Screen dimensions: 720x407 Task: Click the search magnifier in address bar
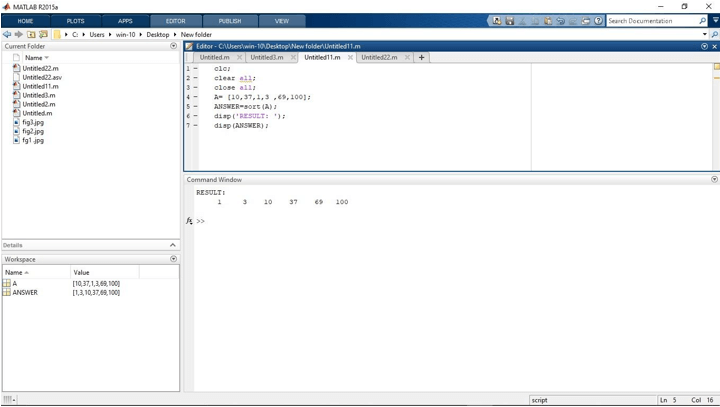coord(714,34)
